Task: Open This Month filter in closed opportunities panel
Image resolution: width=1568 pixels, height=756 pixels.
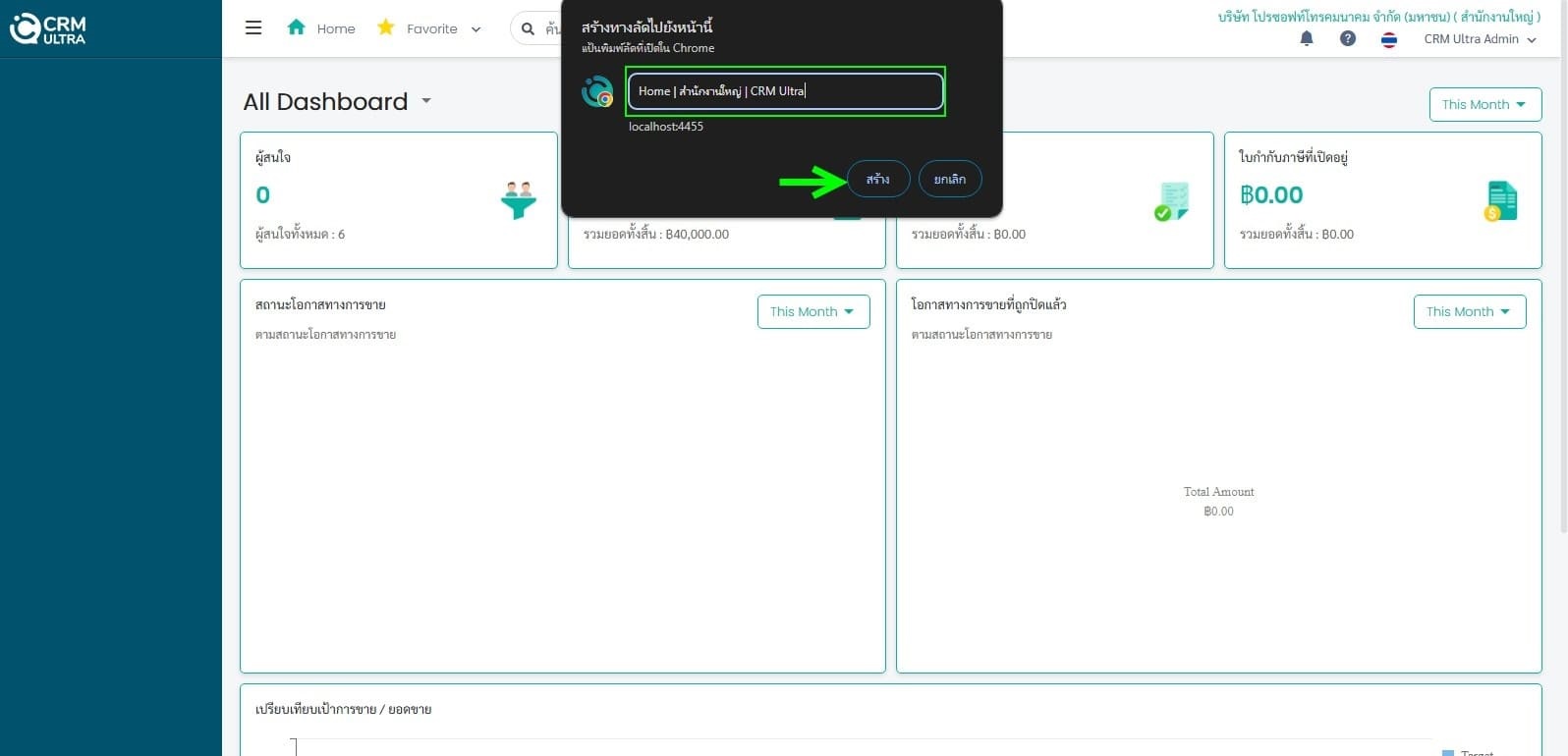Action: (1469, 311)
